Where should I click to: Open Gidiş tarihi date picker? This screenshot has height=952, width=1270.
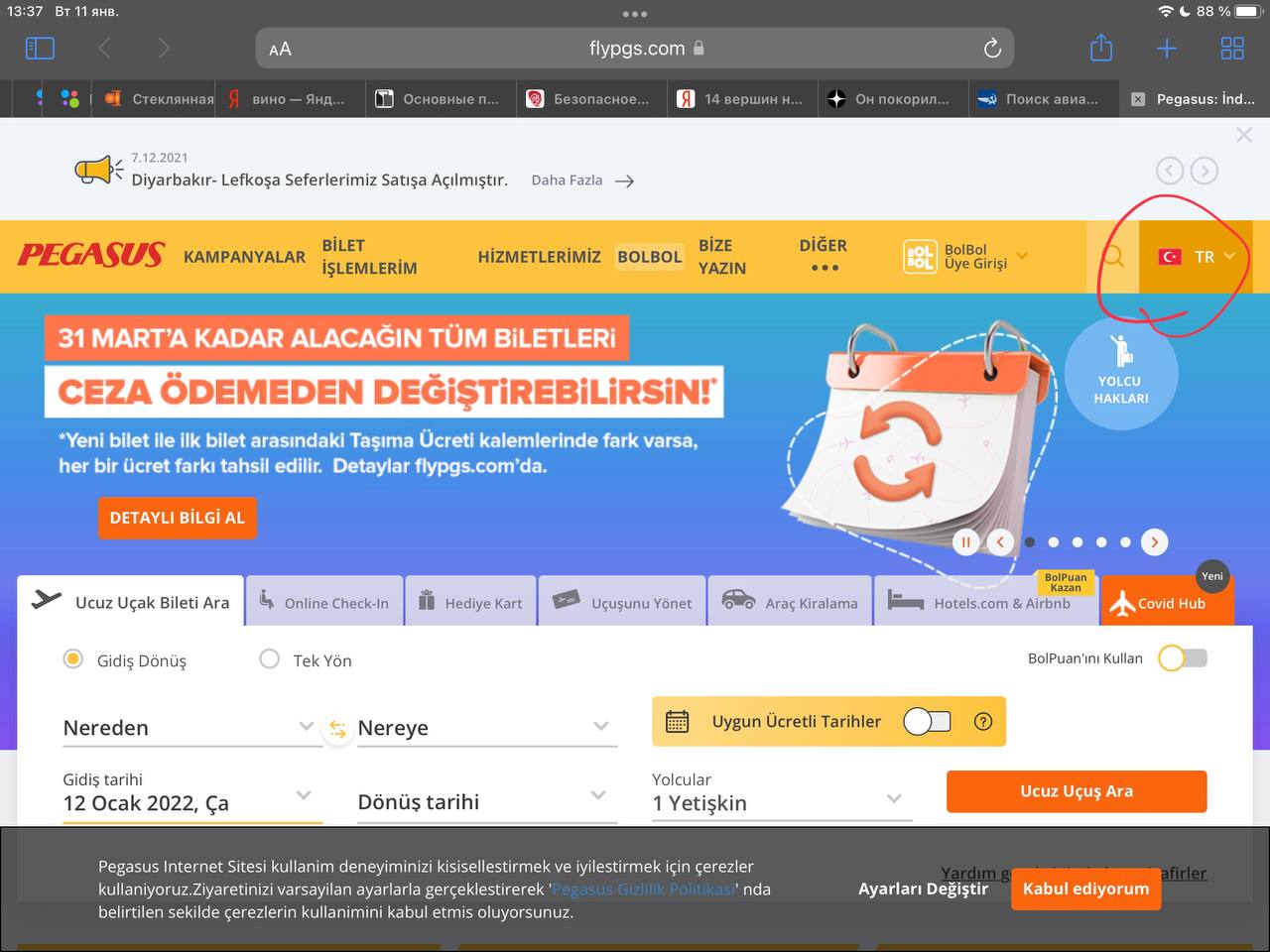point(192,795)
